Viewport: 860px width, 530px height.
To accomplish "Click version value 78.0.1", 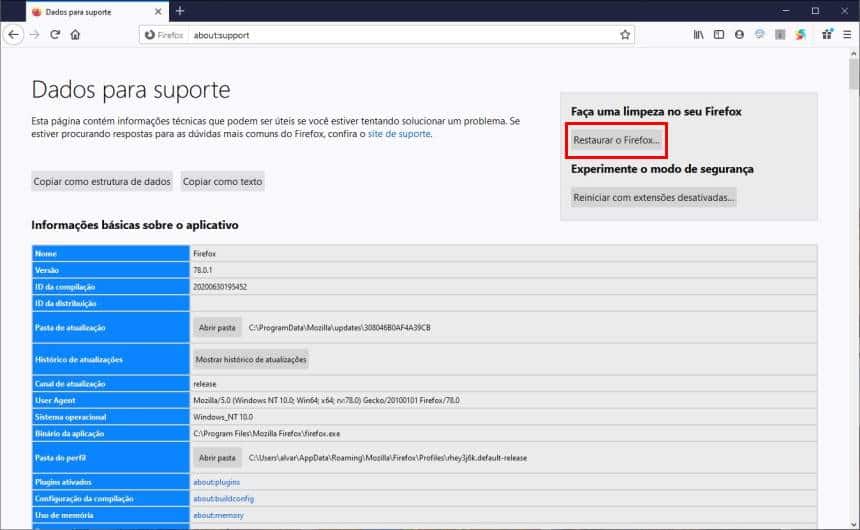I will point(202,270).
